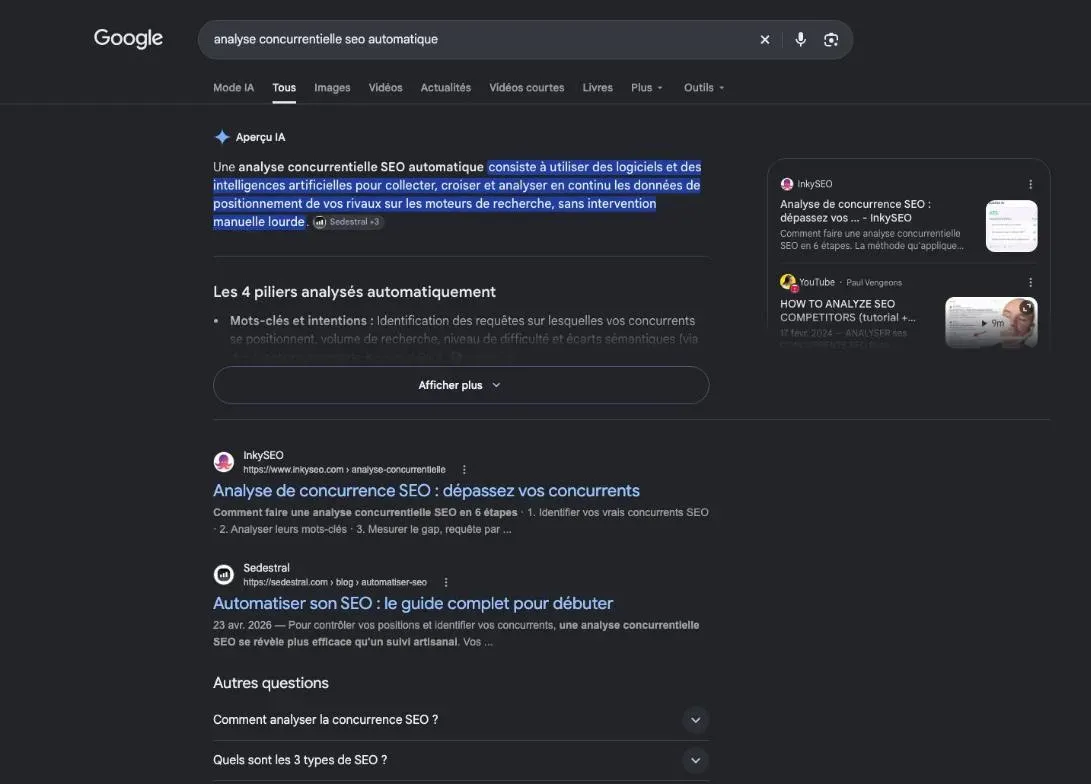Expand overview with Afficher plus

click(461, 385)
